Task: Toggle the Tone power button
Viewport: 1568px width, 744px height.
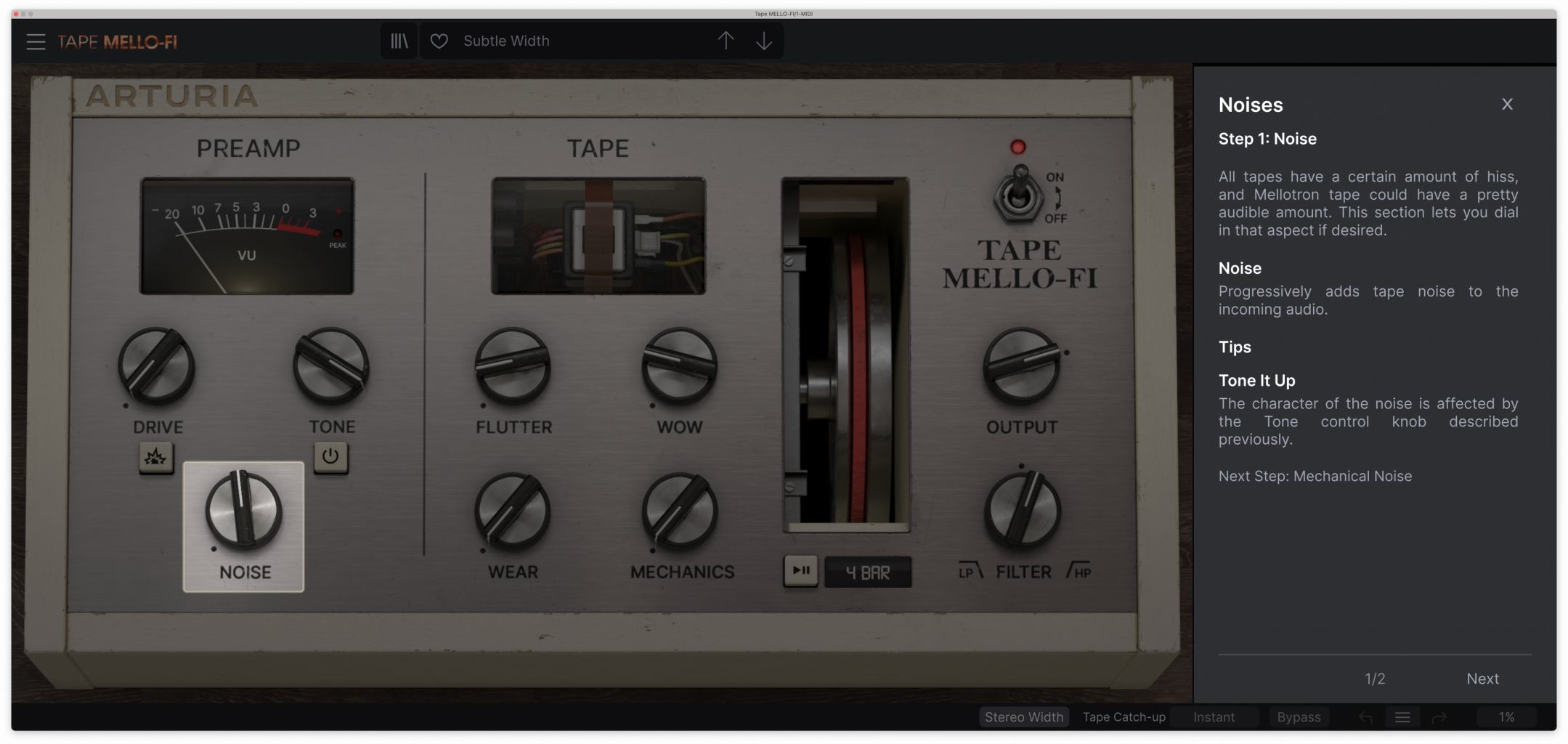Action: click(x=330, y=457)
